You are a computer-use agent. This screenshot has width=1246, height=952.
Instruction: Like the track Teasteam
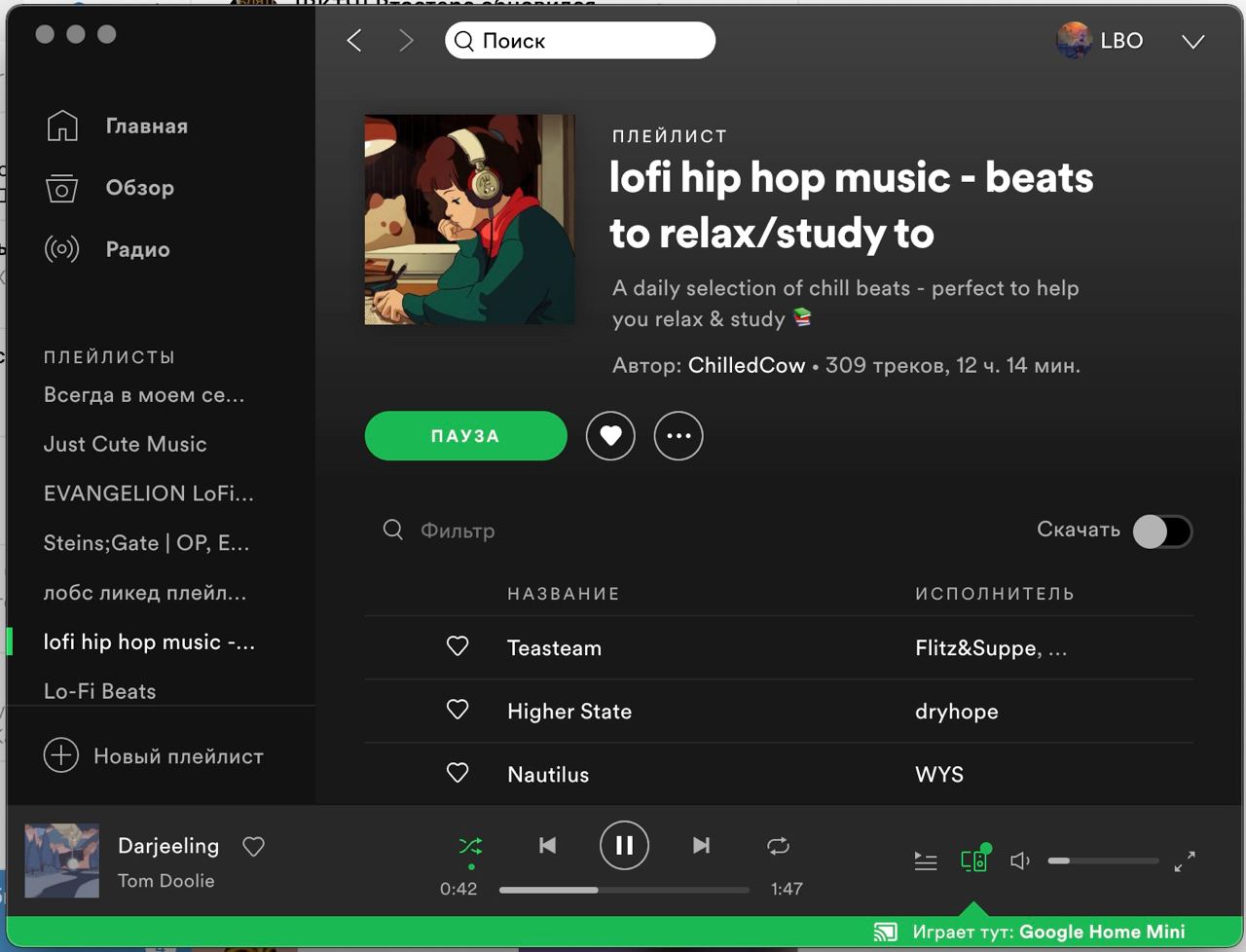458,646
